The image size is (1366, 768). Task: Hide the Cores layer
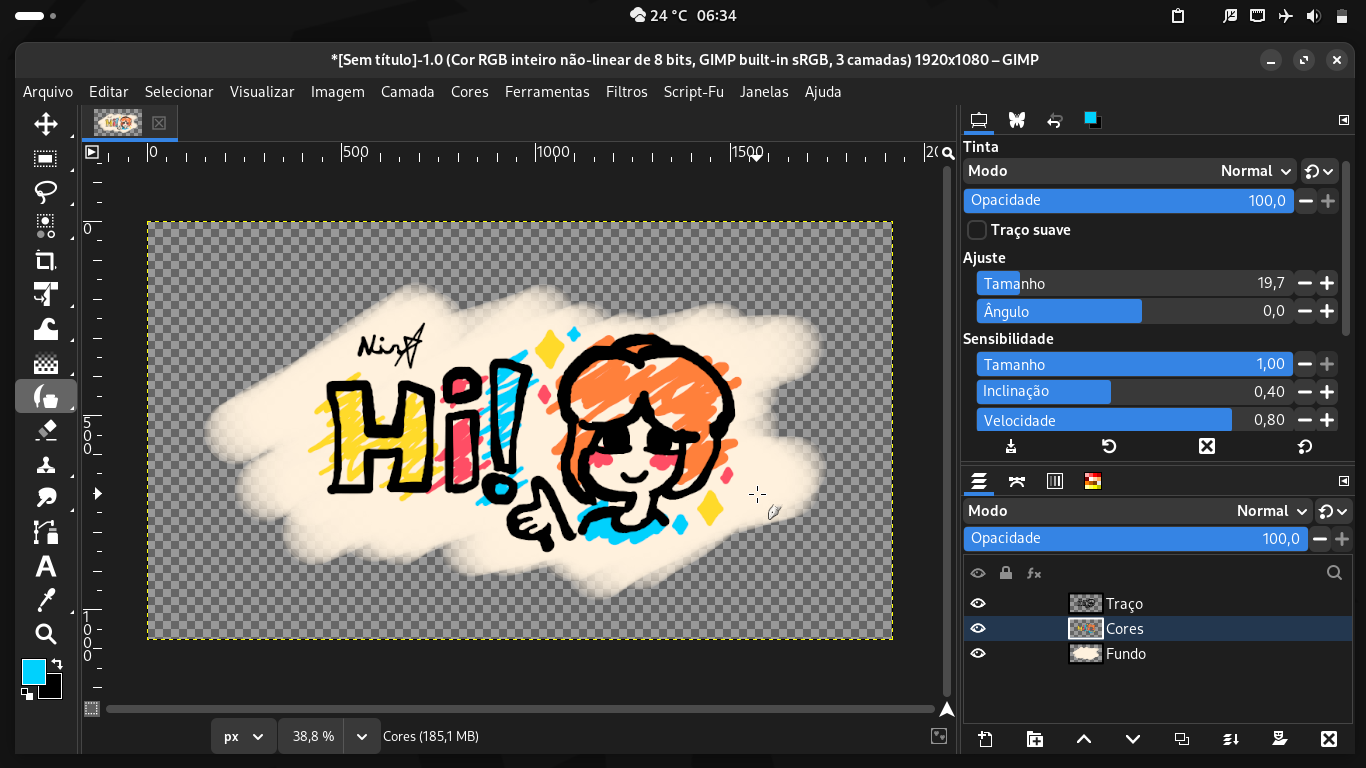point(978,628)
